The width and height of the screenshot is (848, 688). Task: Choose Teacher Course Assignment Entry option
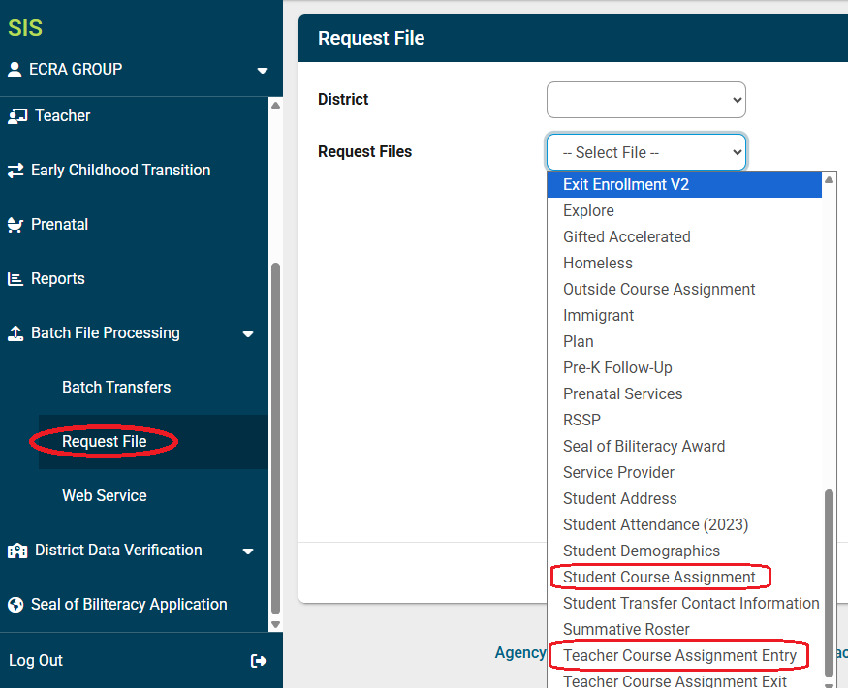679,656
